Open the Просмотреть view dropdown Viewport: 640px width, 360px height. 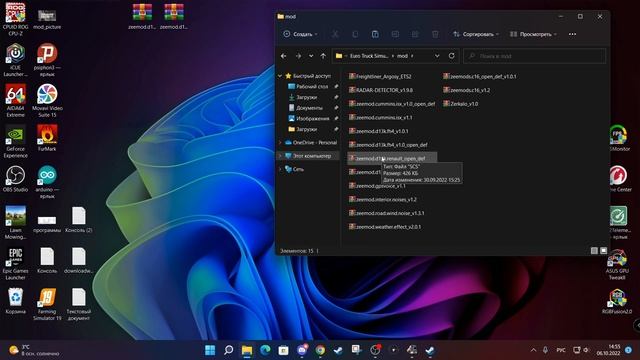[533, 34]
